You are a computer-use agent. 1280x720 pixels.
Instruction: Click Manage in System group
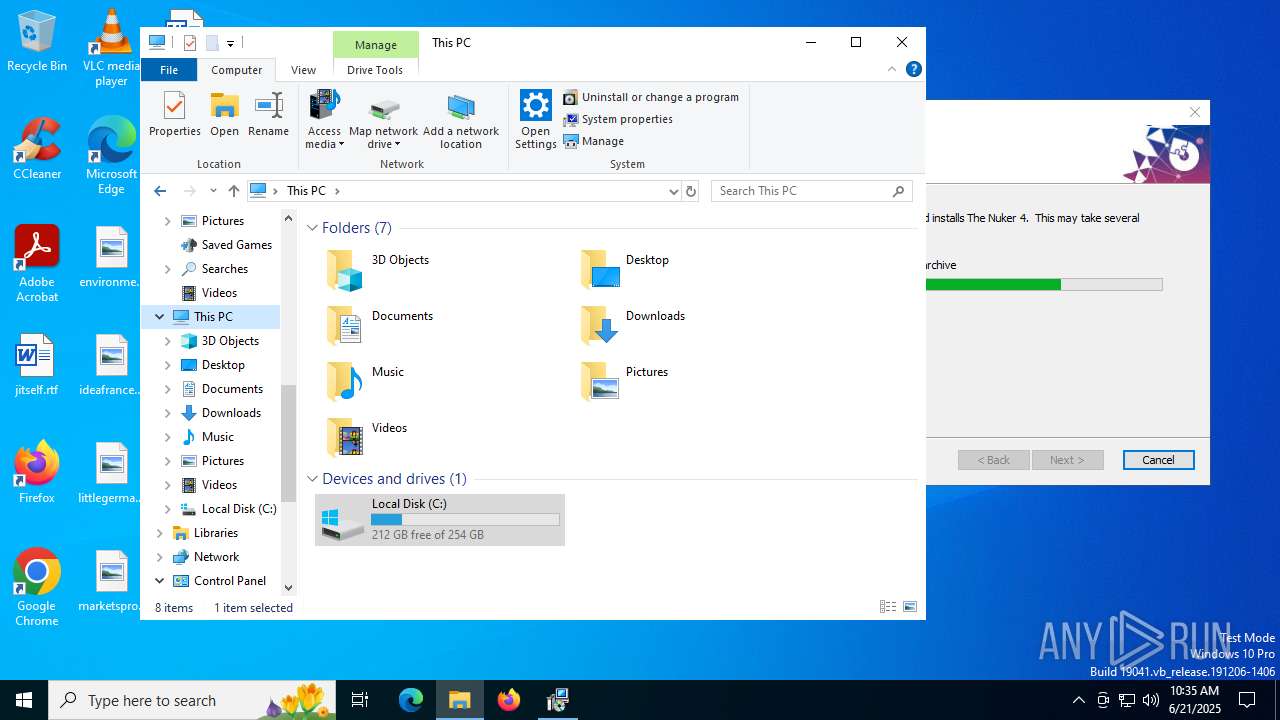coord(594,141)
